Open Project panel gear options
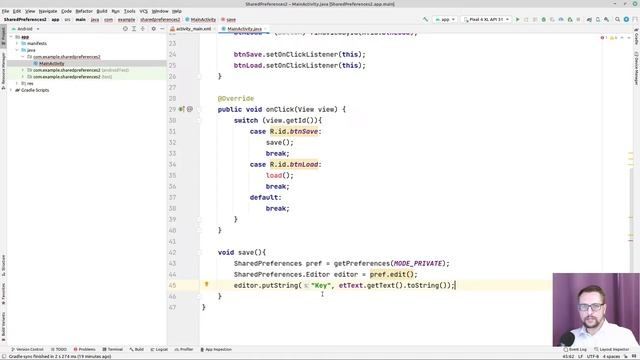The image size is (640, 360). click(x=153, y=29)
